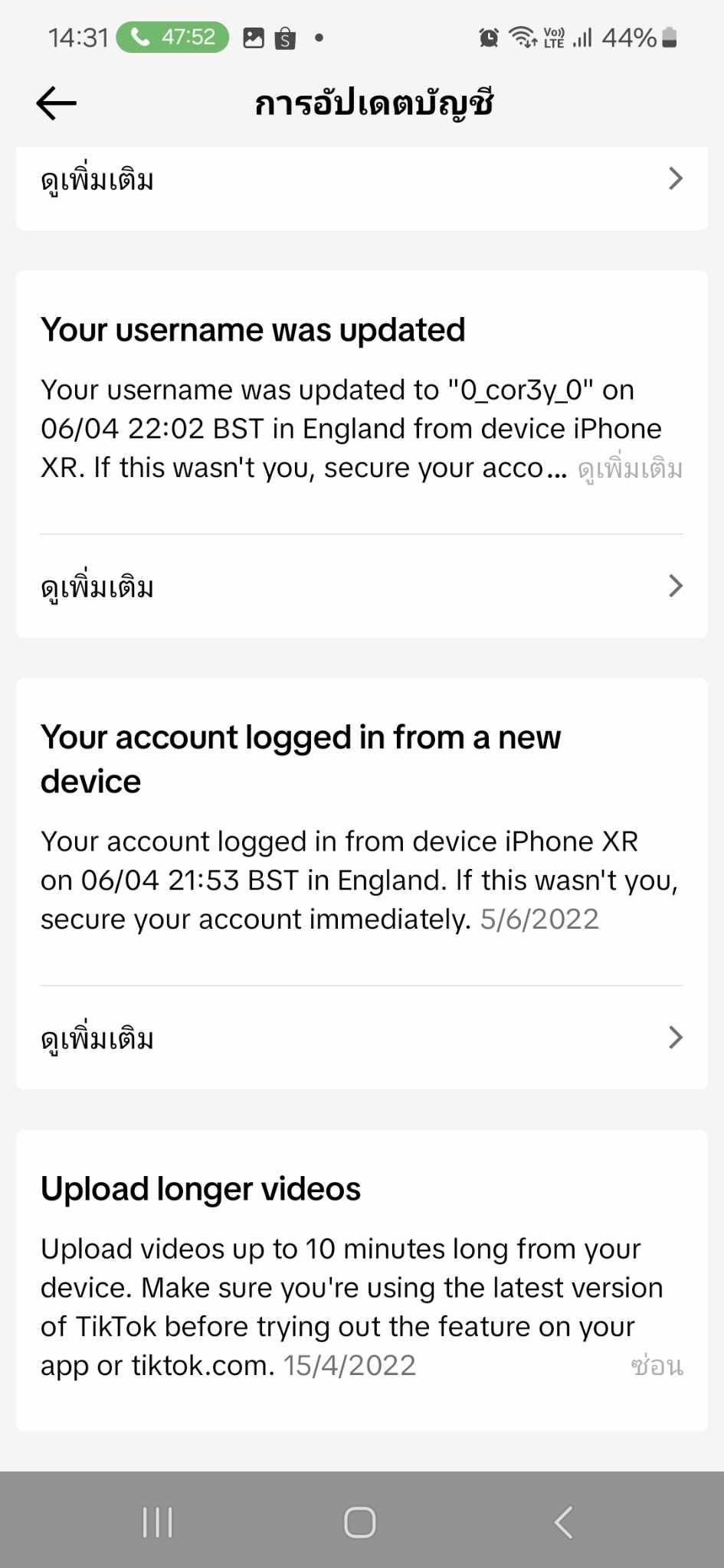Tap the gallery notification icon
This screenshot has height=1568, width=724.
253,38
